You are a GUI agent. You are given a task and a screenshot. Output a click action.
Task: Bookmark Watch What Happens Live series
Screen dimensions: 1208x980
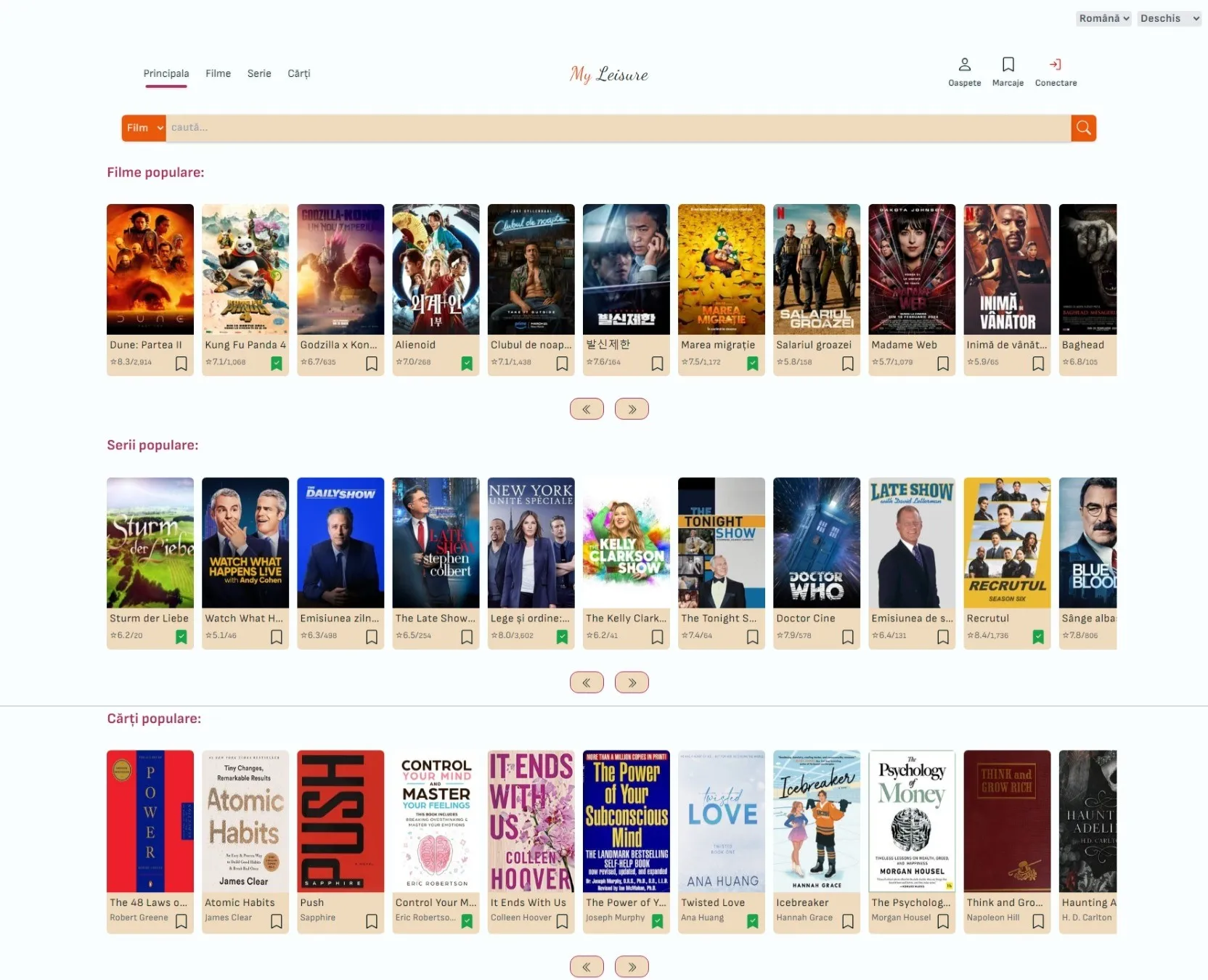(277, 637)
